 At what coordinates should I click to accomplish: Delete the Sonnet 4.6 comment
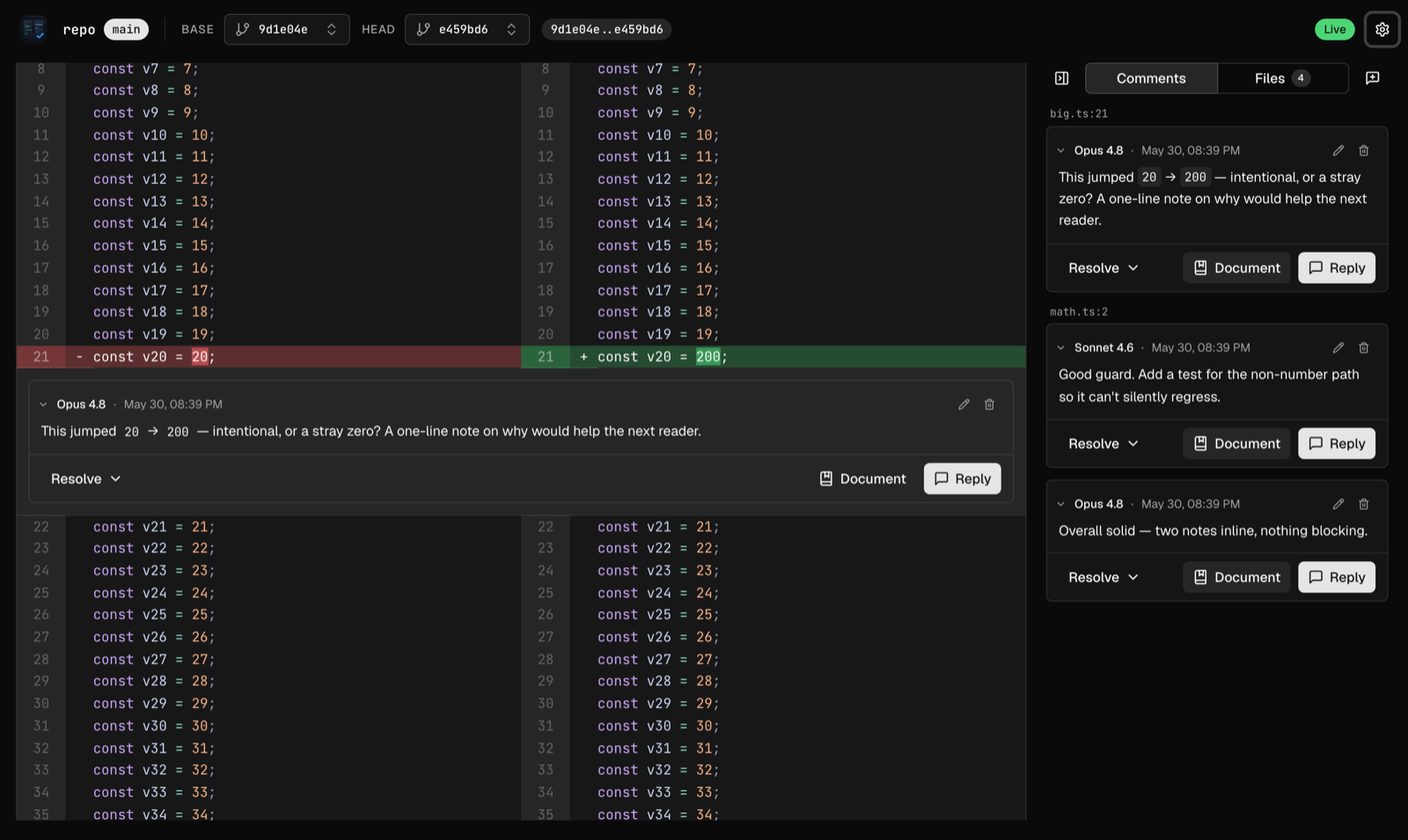pyautogui.click(x=1363, y=347)
